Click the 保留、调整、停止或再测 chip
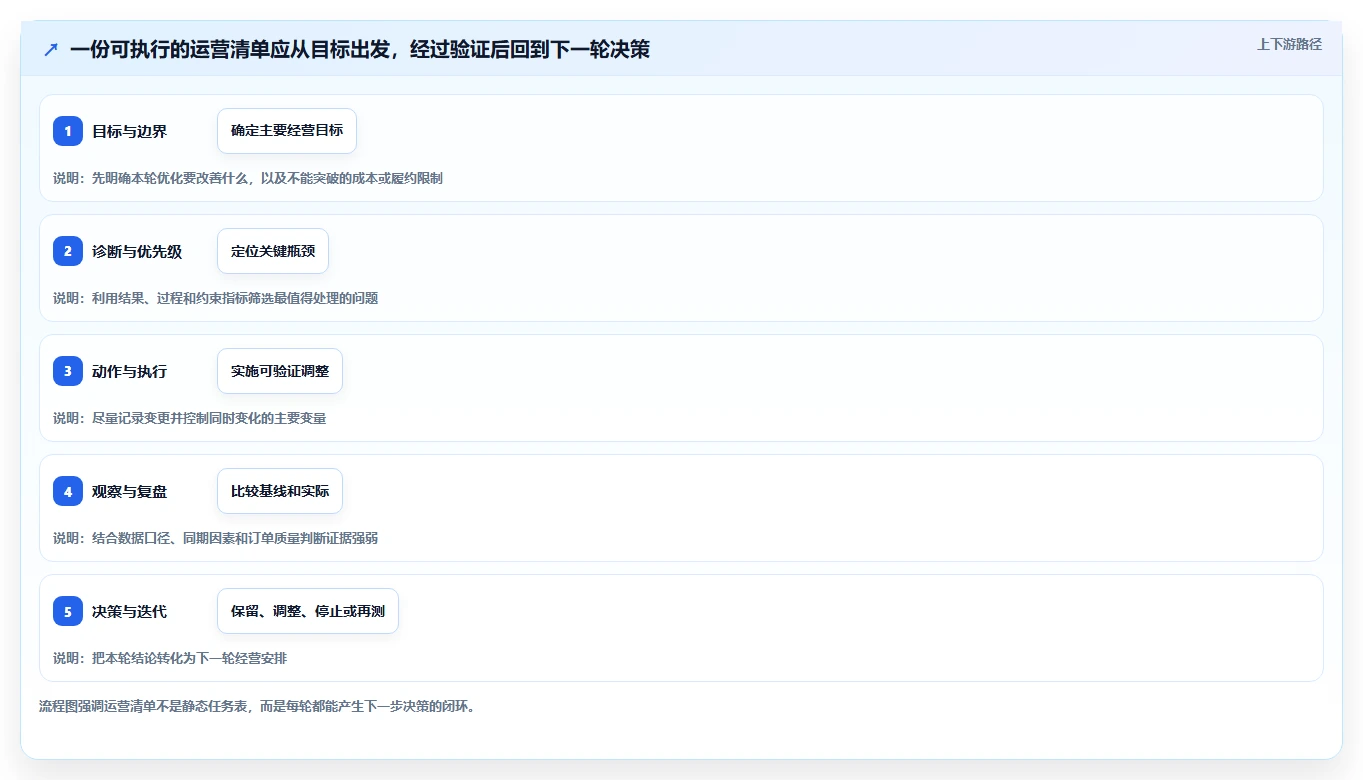The height and width of the screenshot is (780, 1363). tap(308, 611)
